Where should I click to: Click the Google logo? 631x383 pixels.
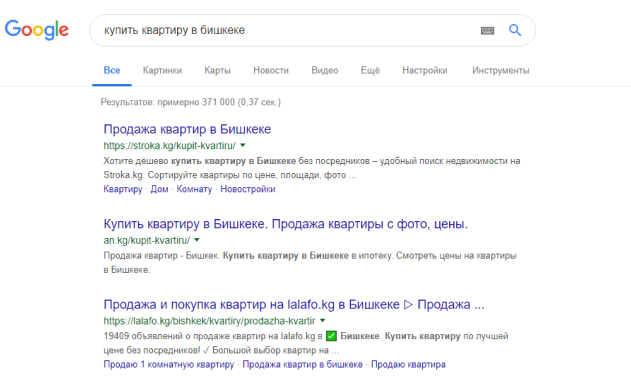(37, 30)
